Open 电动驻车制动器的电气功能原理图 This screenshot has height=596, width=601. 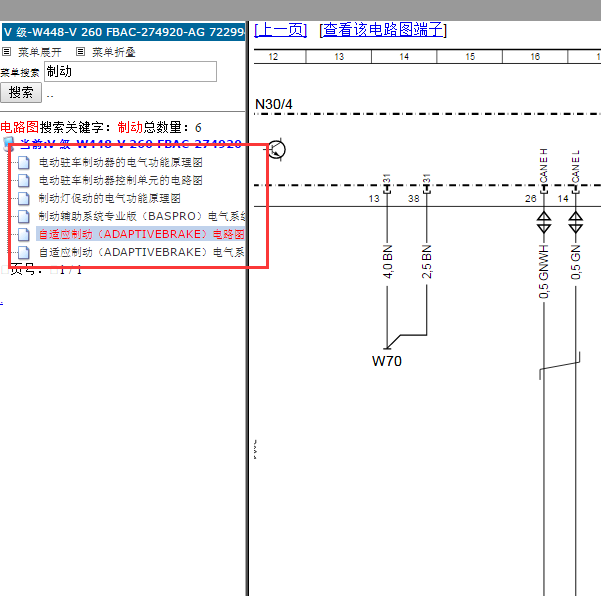(x=120, y=163)
